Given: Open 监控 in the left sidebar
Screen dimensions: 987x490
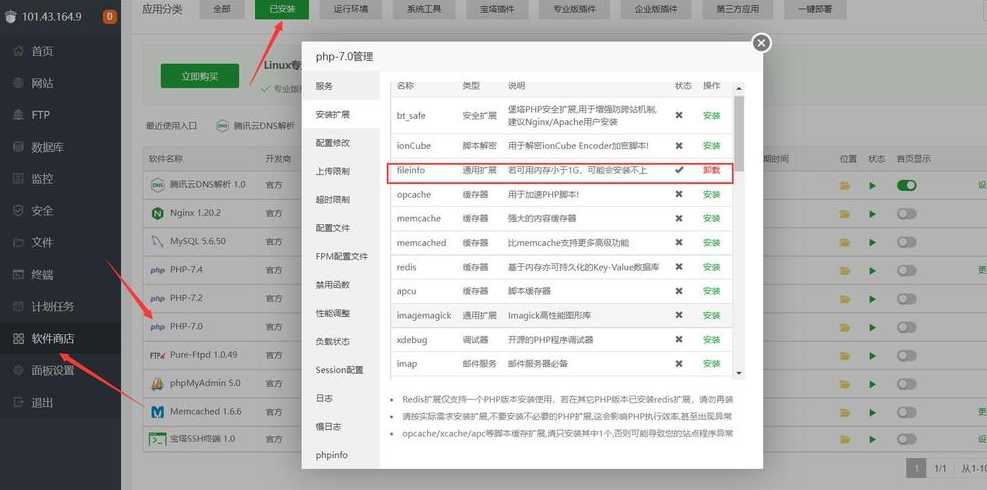Looking at the screenshot, I should coord(42,179).
